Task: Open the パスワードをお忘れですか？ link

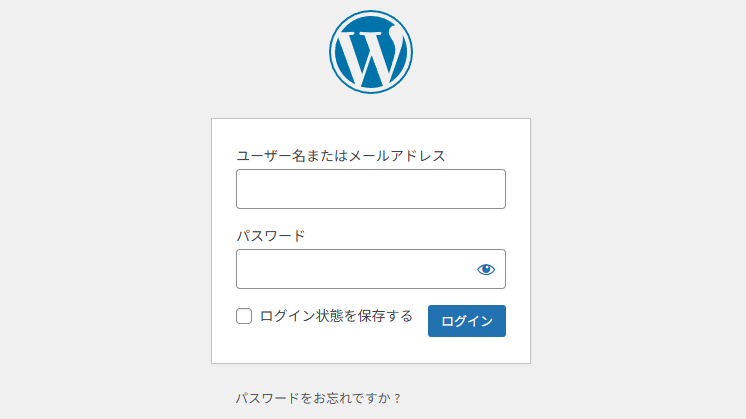Action: pos(319,398)
